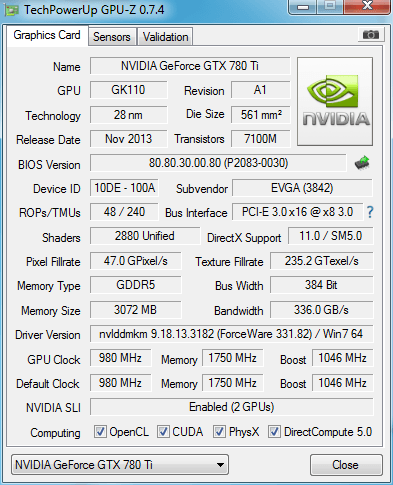This screenshot has height=485, width=393.
Task: Click the BIOS save chip icon
Action: pos(362,163)
